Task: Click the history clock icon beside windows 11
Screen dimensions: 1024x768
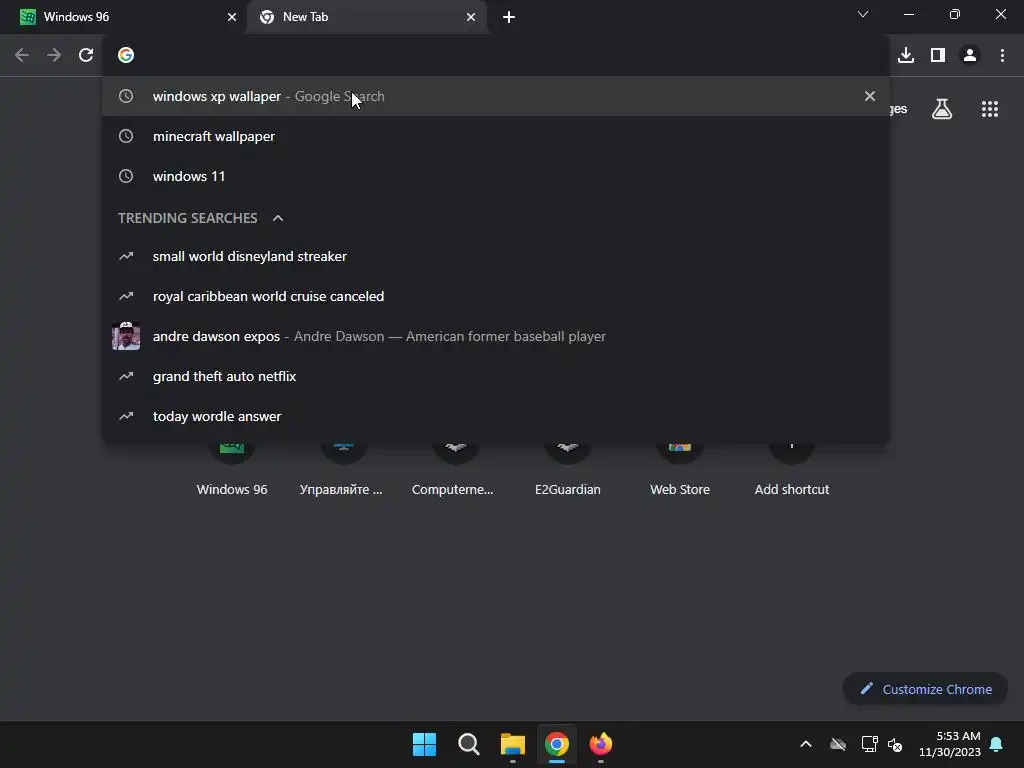Action: coord(126,176)
